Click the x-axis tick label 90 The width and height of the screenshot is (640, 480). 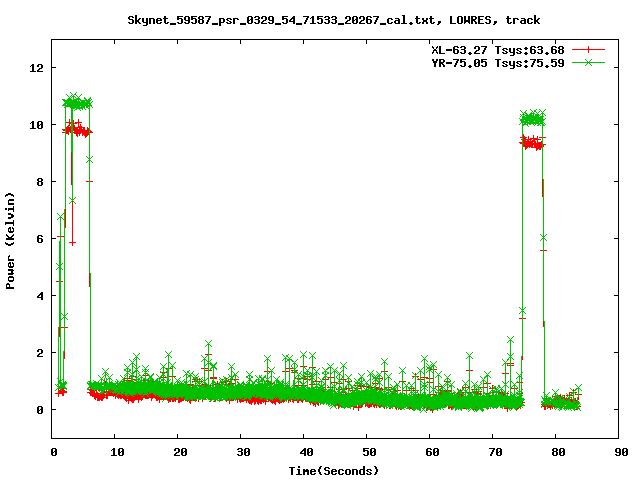(x=620, y=451)
